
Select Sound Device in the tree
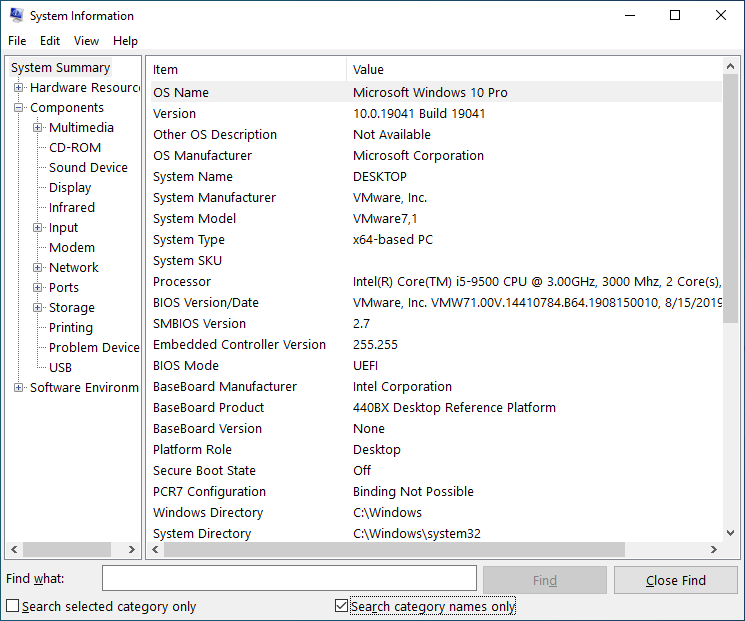click(88, 167)
